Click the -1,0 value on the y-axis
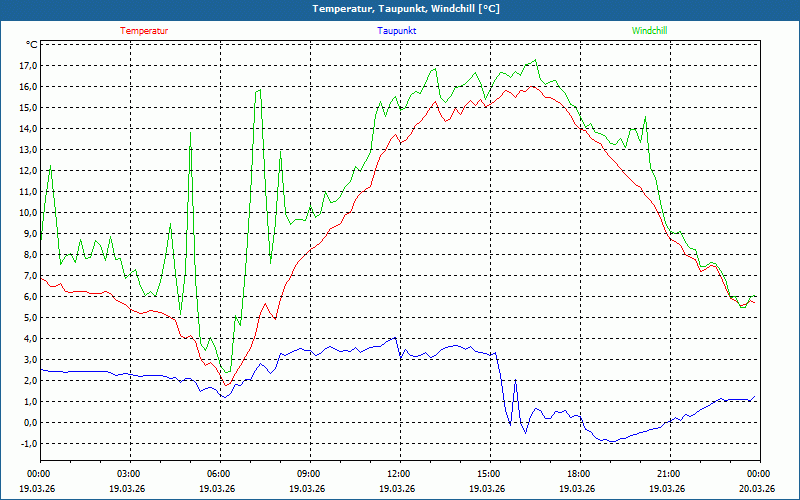 click(27, 444)
